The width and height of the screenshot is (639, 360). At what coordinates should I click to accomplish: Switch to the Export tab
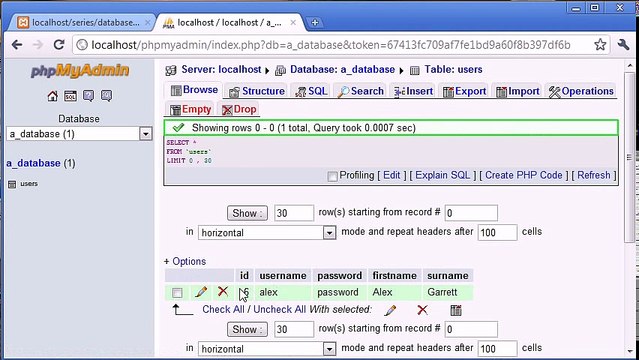[x=464, y=91]
